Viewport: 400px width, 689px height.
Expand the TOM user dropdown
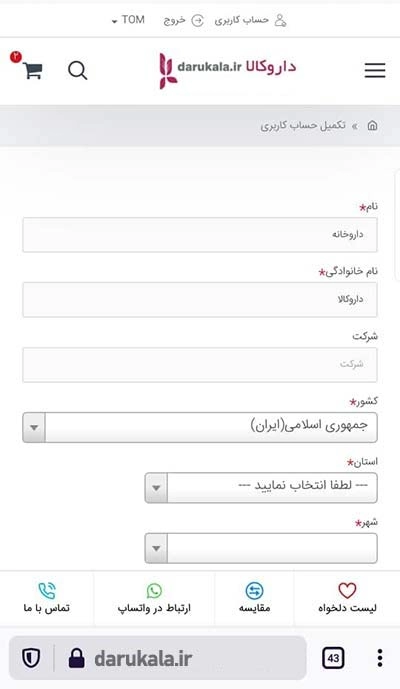click(x=128, y=20)
